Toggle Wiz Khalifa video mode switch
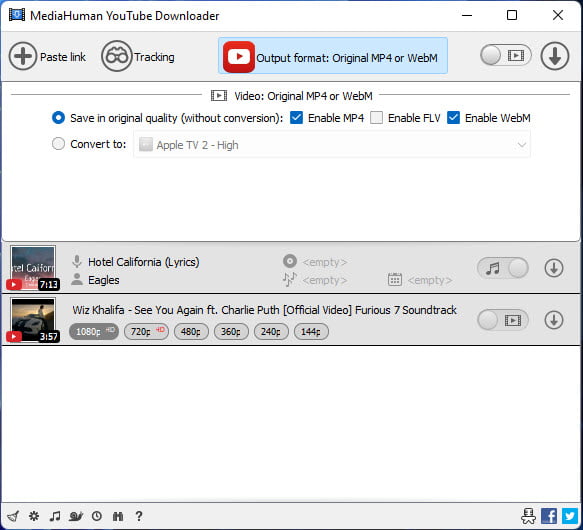This screenshot has width=583, height=530. pyautogui.click(x=503, y=320)
